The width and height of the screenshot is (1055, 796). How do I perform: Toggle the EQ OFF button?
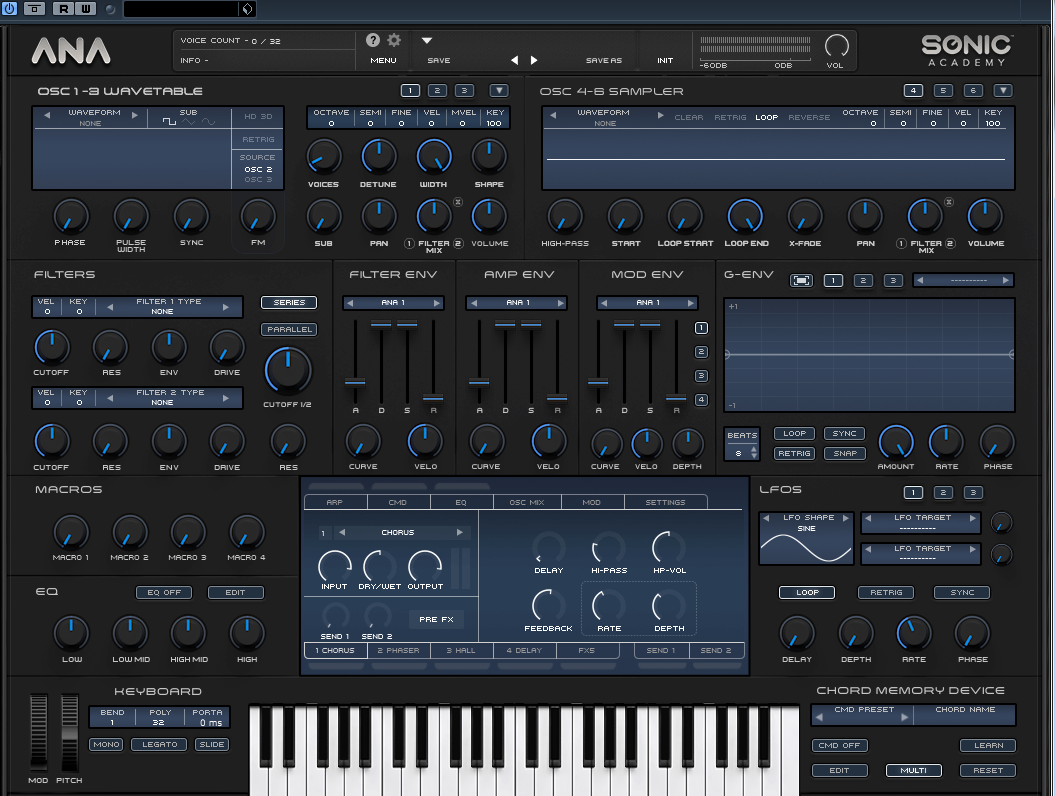164,592
